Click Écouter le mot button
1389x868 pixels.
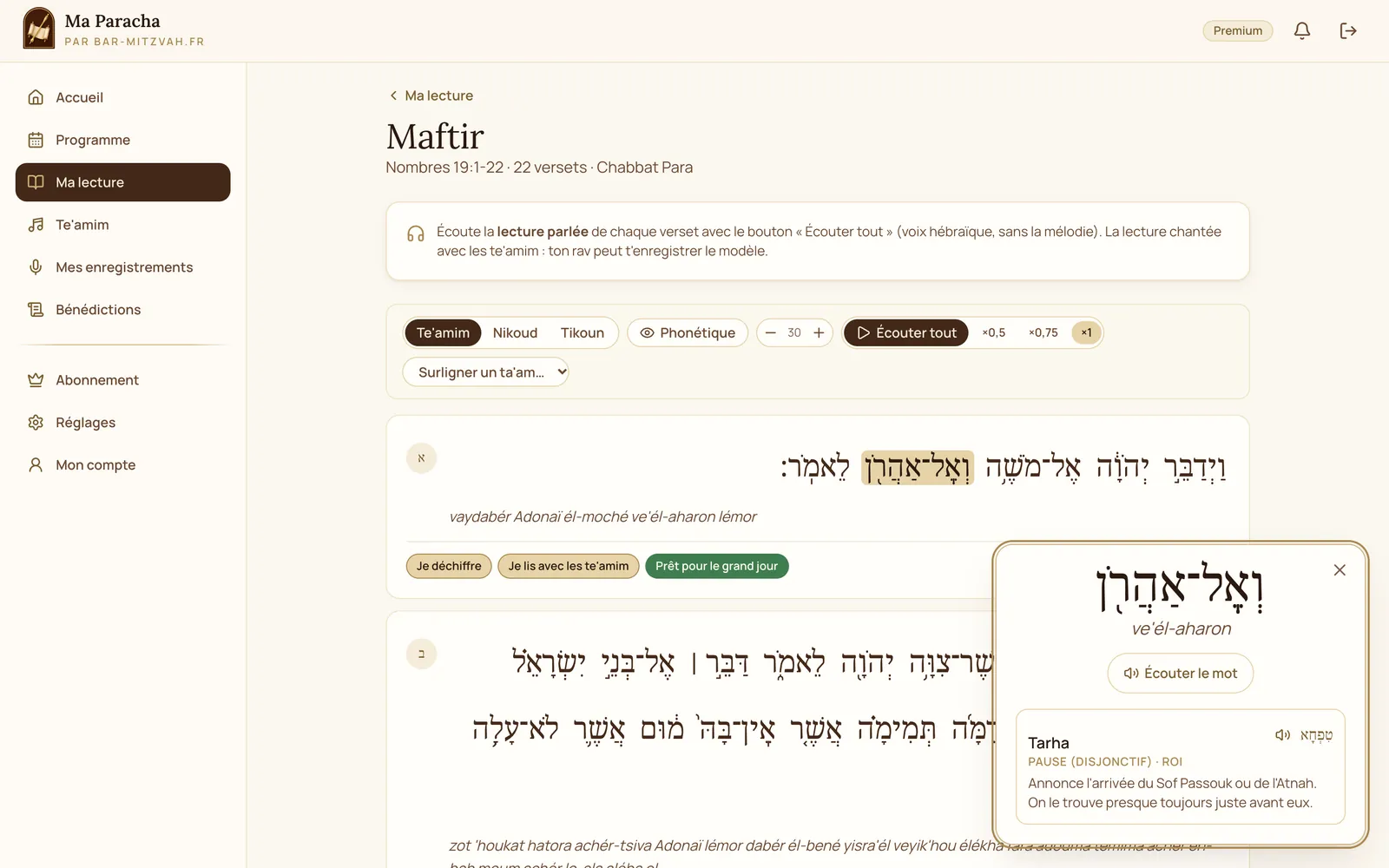click(x=1181, y=674)
